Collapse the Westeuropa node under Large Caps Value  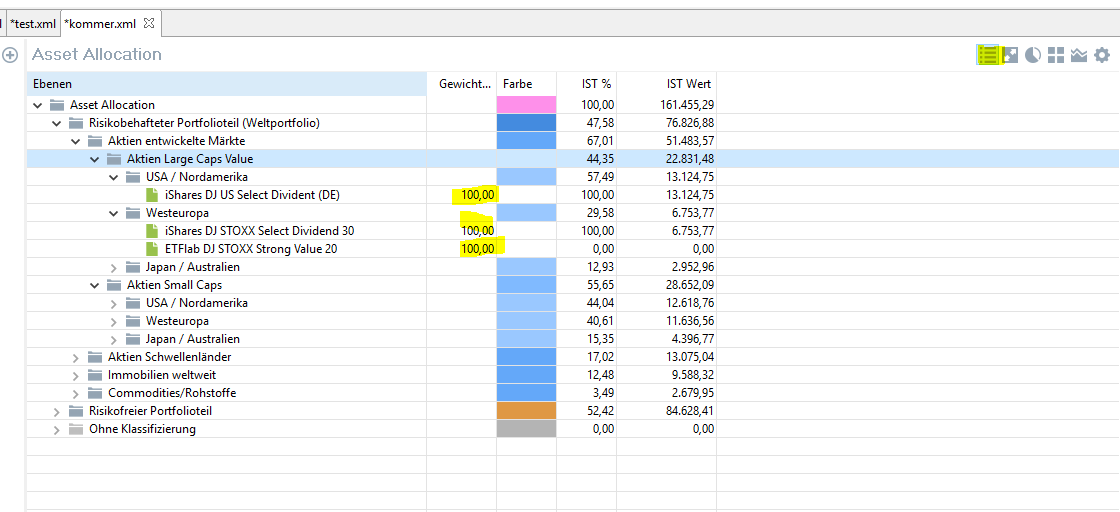tap(114, 213)
